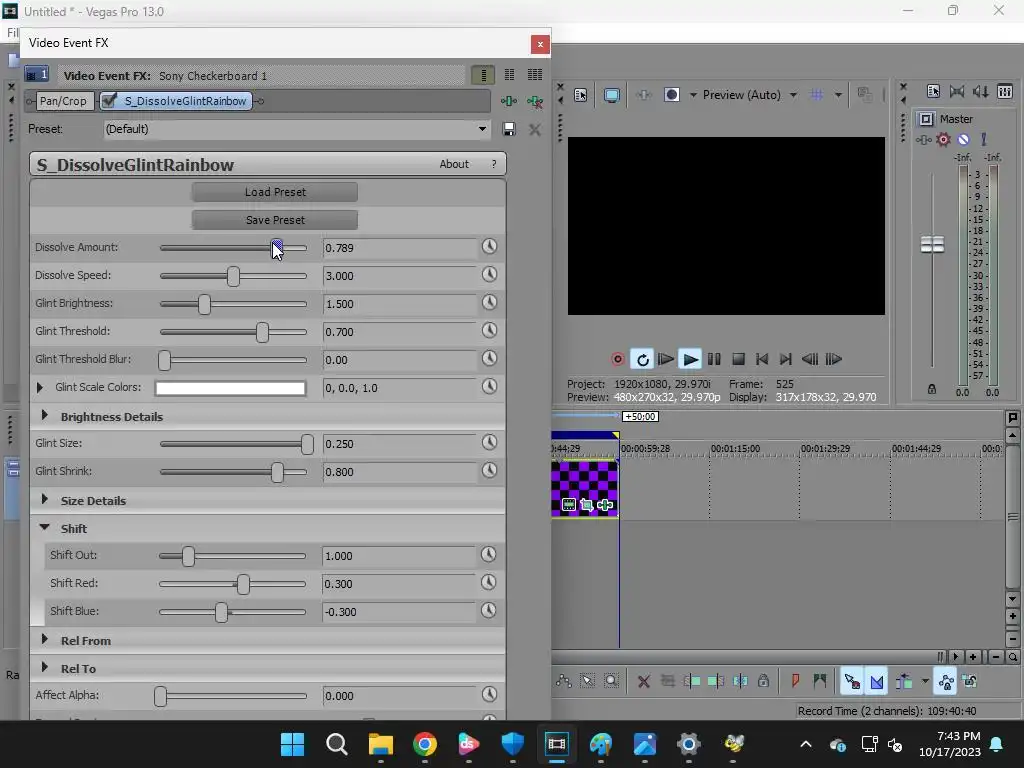Toggle Lock Envelopes to Events button
1024x768 pixels.
[x=946, y=682]
